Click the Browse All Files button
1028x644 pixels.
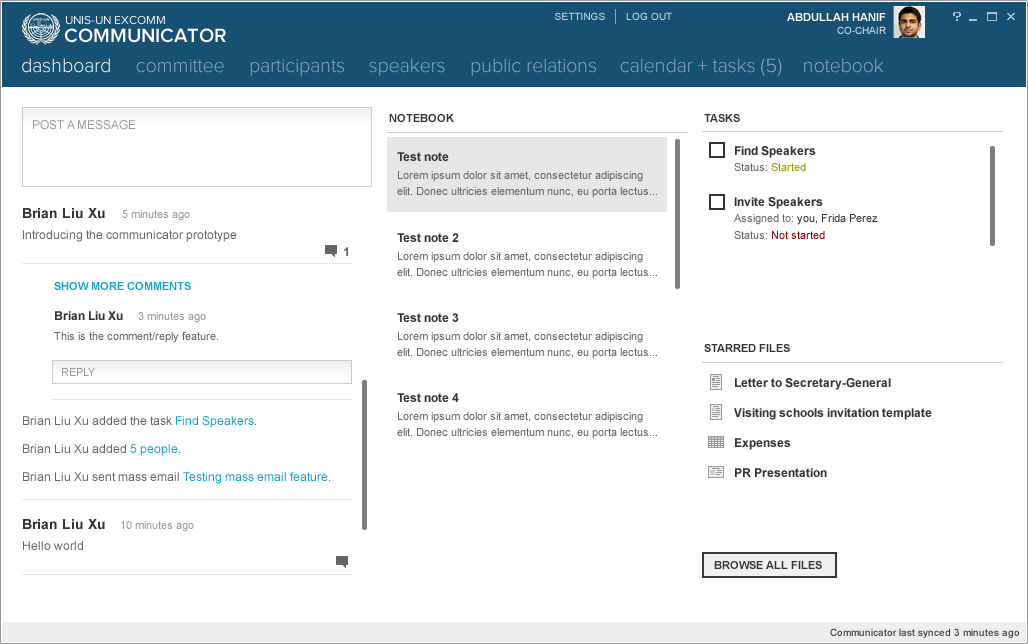(769, 565)
